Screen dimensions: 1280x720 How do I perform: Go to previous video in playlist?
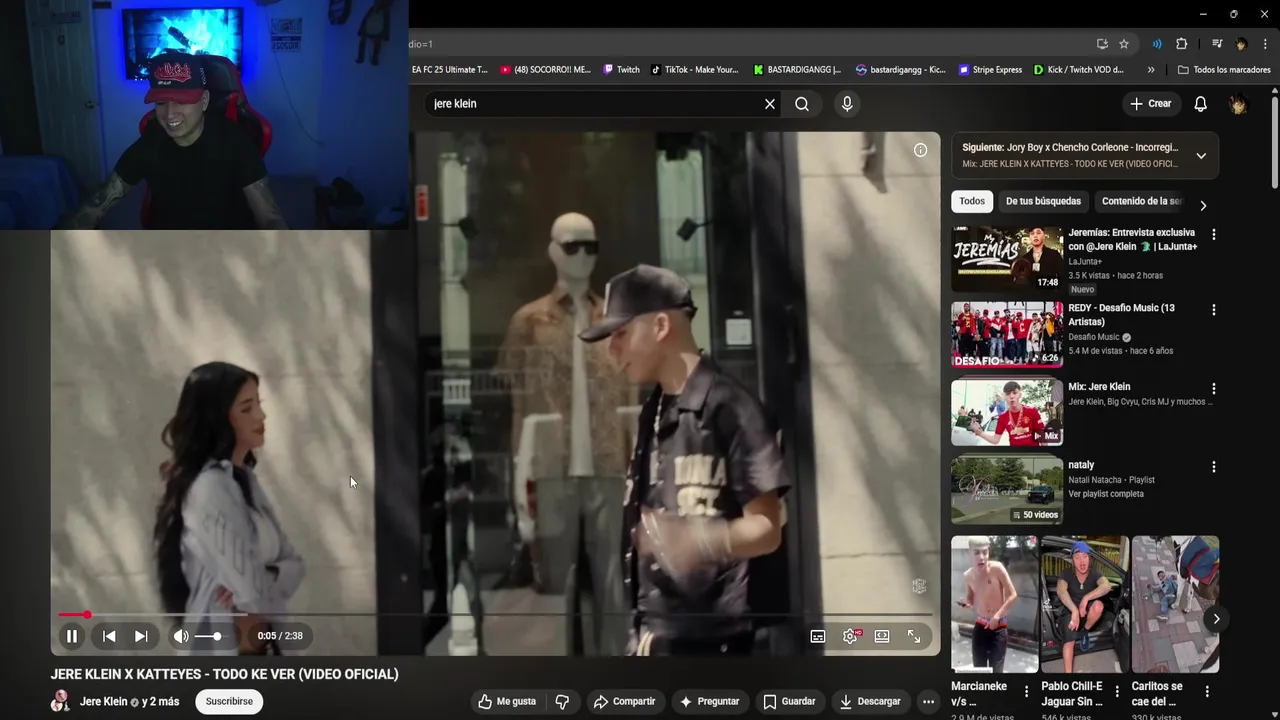(109, 636)
